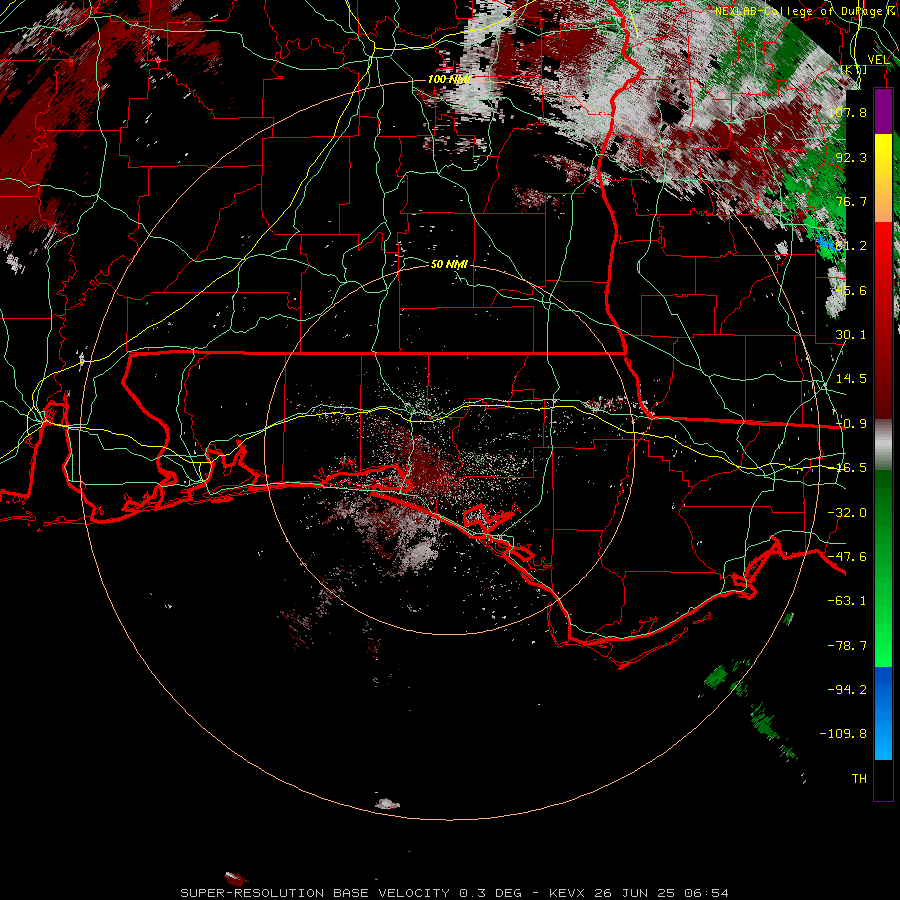
Task: Click the -94.2 legend value
Action: tap(847, 689)
